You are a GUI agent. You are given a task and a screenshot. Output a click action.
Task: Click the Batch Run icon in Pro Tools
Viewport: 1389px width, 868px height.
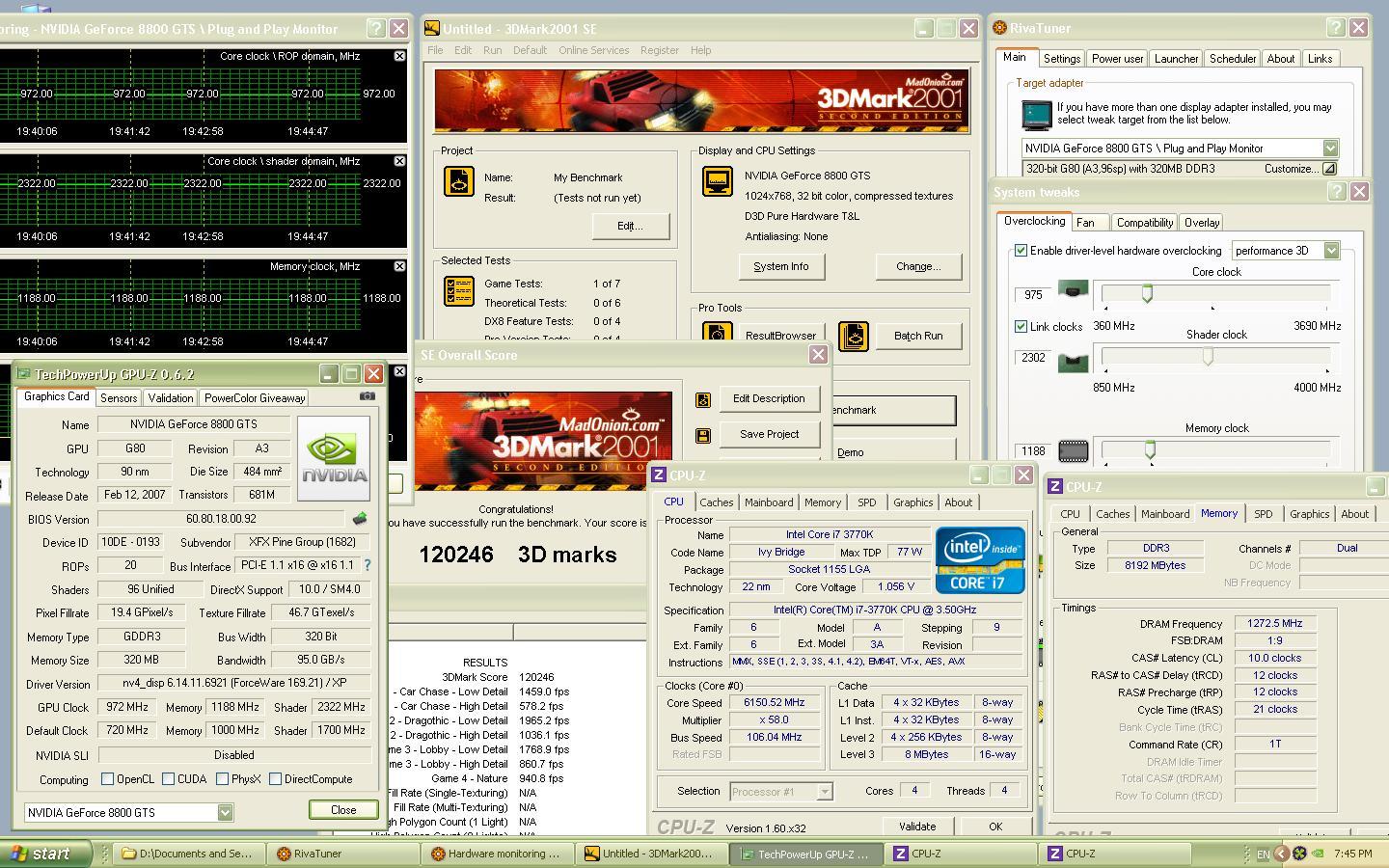point(854,336)
